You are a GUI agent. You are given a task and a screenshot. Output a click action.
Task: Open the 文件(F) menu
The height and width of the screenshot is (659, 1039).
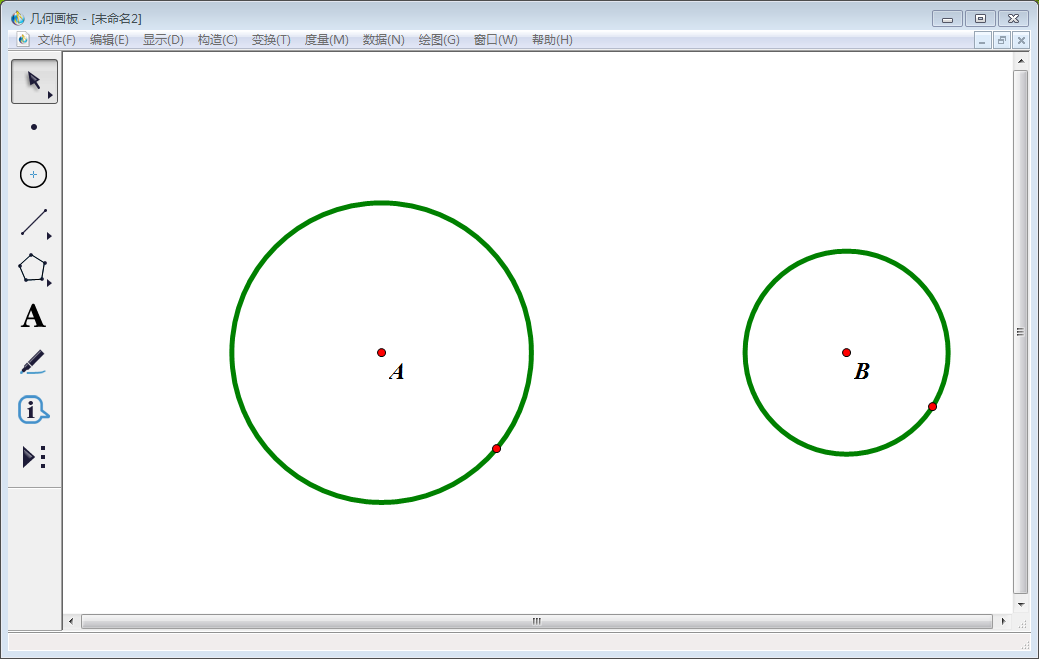(56, 40)
